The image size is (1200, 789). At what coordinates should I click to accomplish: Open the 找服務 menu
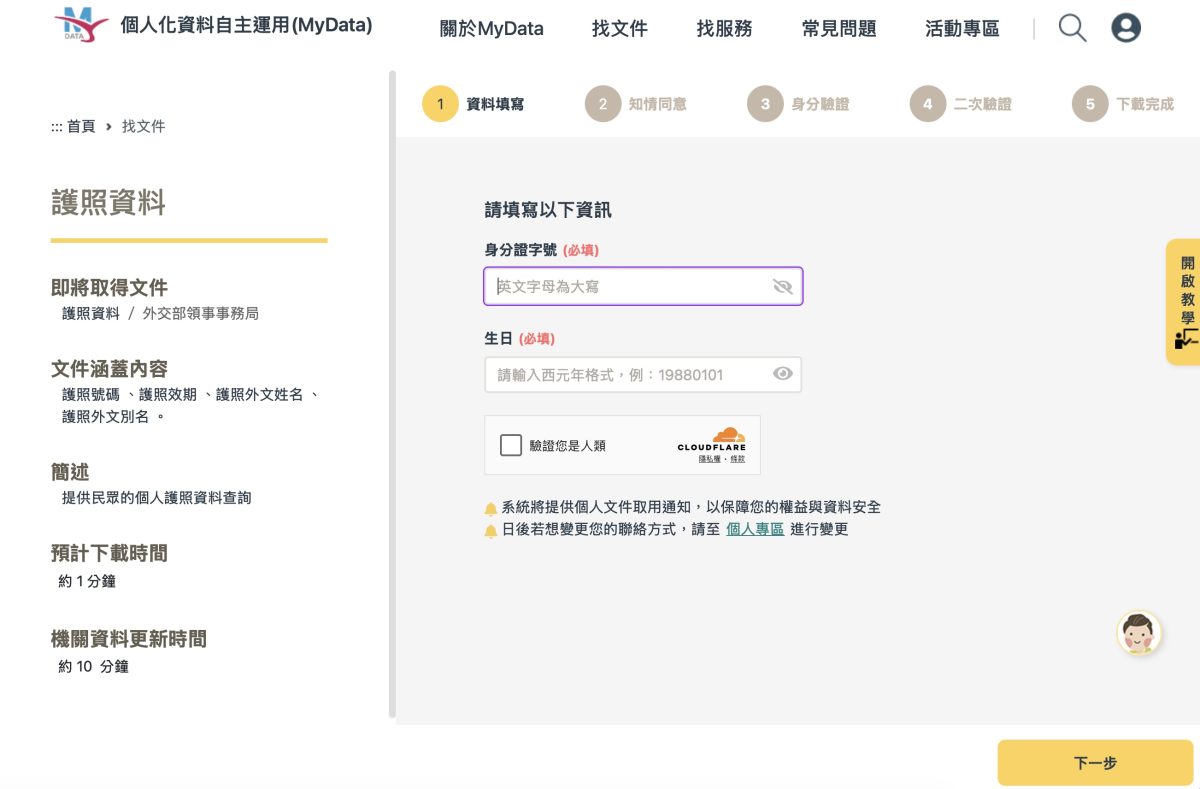point(725,29)
